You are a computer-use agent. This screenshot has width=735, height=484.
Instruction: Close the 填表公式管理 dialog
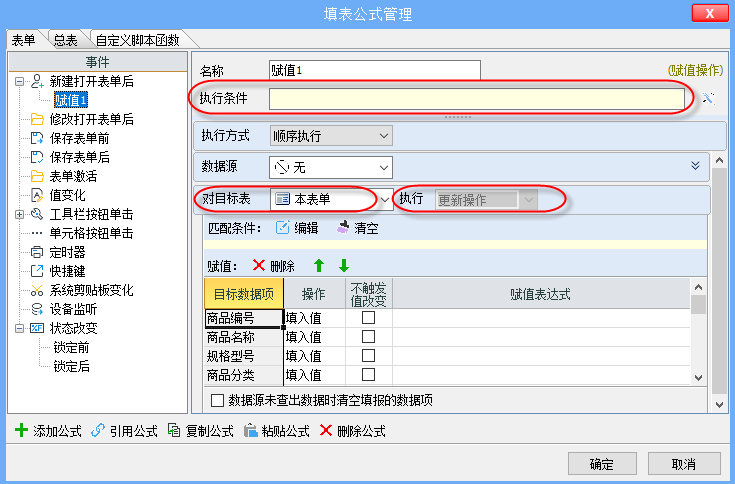710,13
